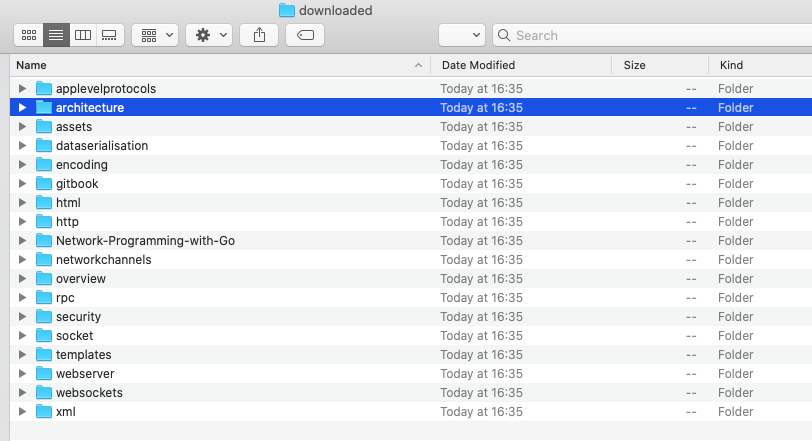Switch to column view in Finder
Image resolution: width=812 pixels, height=441 pixels.
click(x=83, y=35)
